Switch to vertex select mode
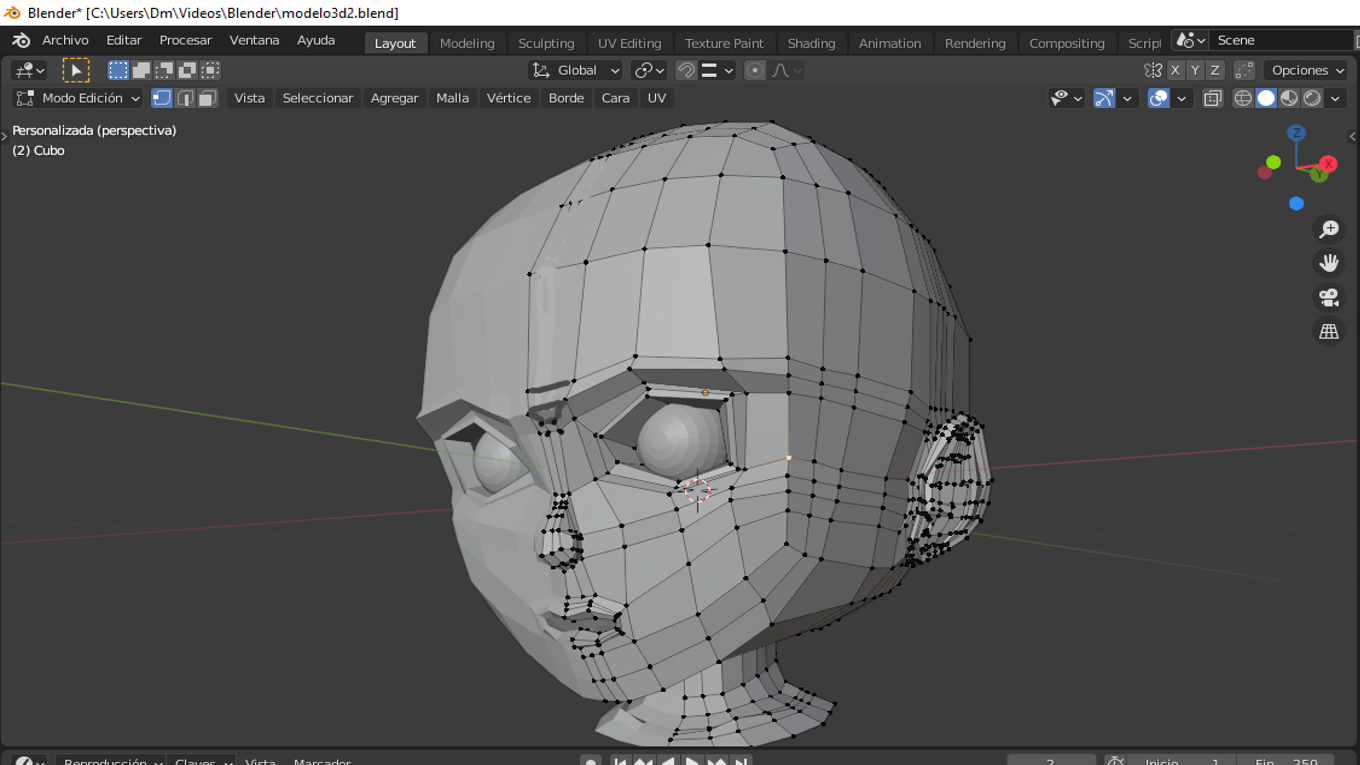Viewport: 1360px width, 765px height. click(162, 98)
